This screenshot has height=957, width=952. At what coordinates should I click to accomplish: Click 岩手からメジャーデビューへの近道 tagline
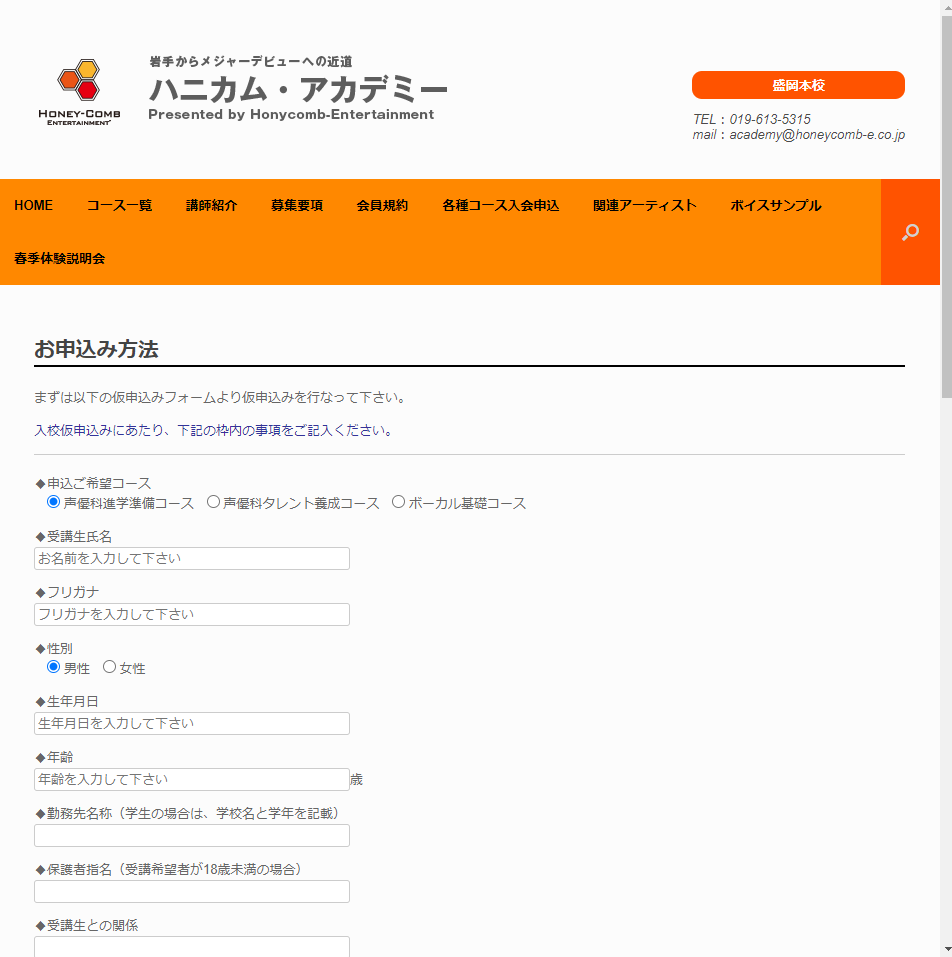pyautogui.click(x=251, y=62)
